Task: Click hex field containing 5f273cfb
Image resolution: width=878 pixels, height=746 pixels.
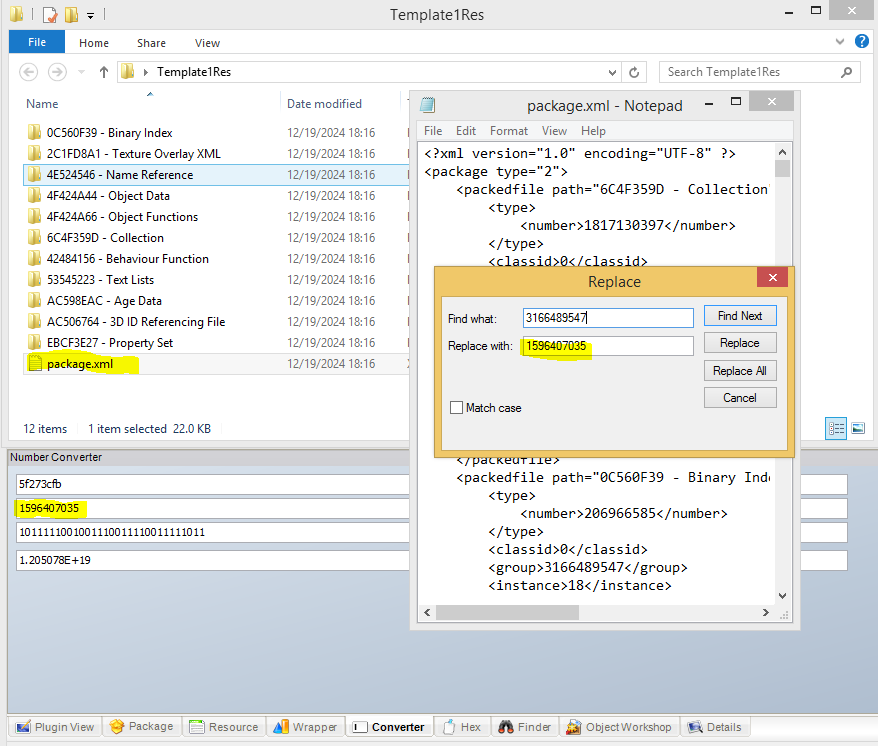Action: click(x=213, y=484)
